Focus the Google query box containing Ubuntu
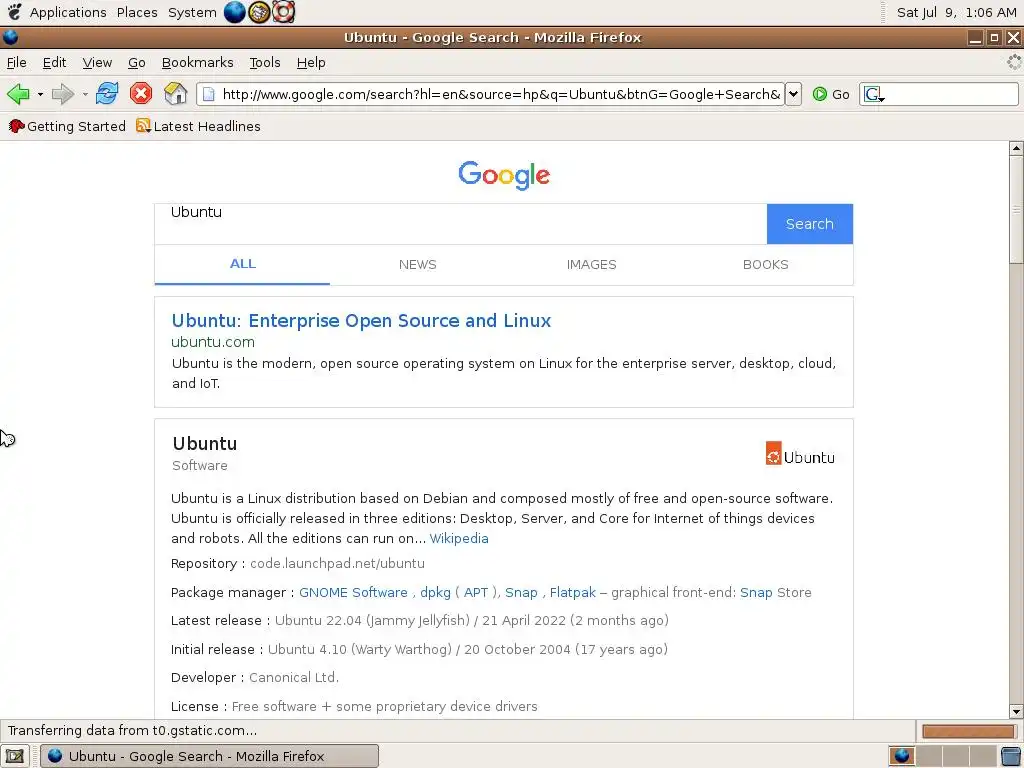This screenshot has width=1024, height=768. pyautogui.click(x=460, y=224)
